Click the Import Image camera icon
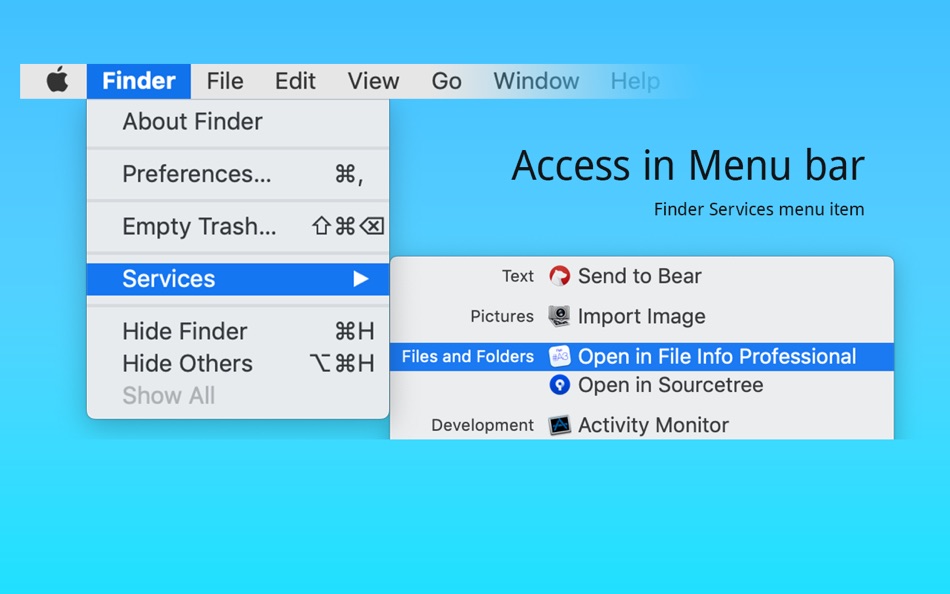The width and height of the screenshot is (950, 594). coord(559,316)
